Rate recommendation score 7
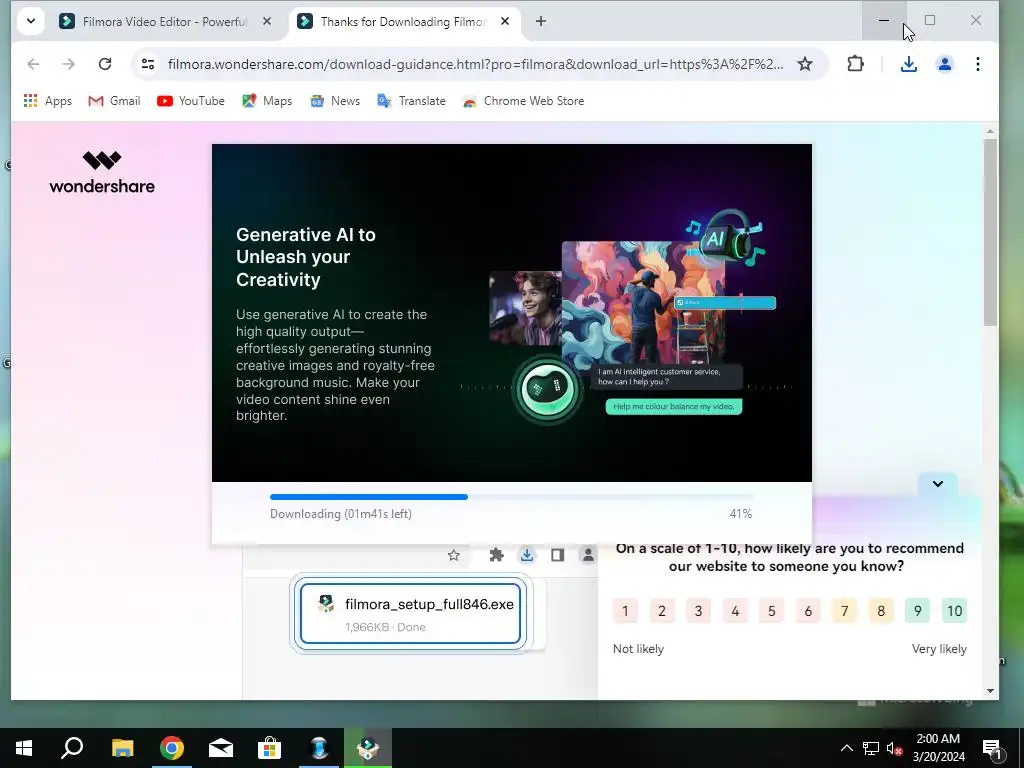1024x768 pixels. 844,611
